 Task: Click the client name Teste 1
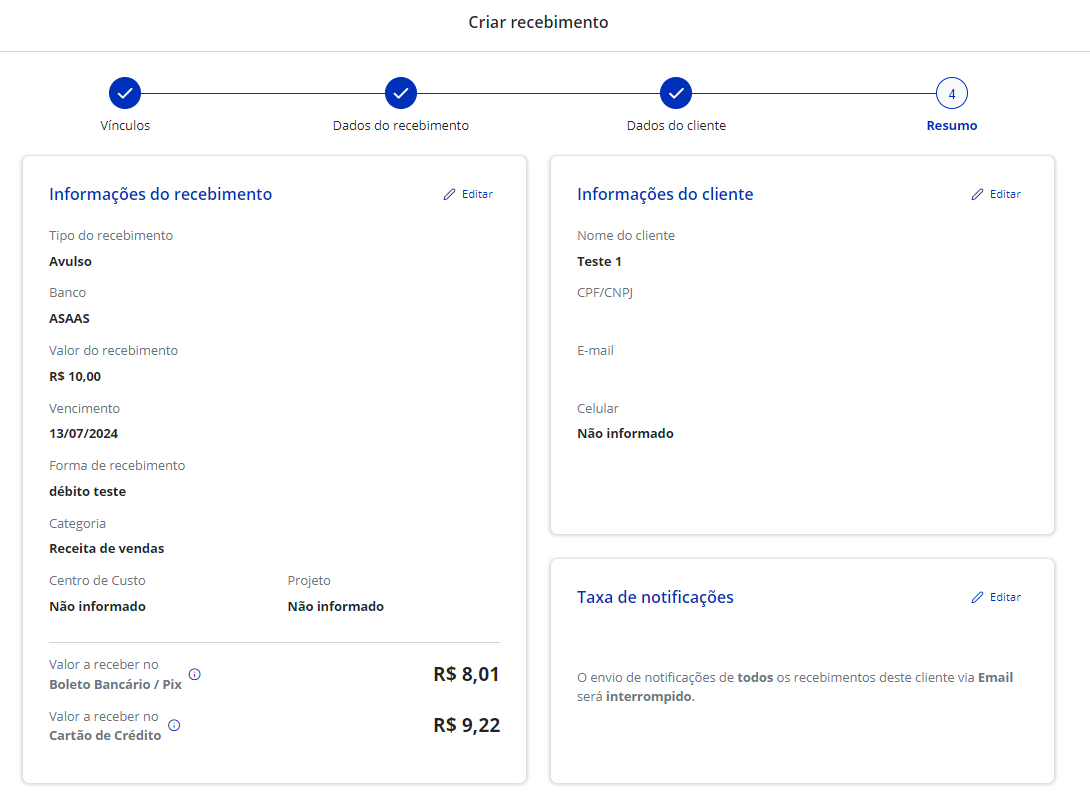pos(599,262)
